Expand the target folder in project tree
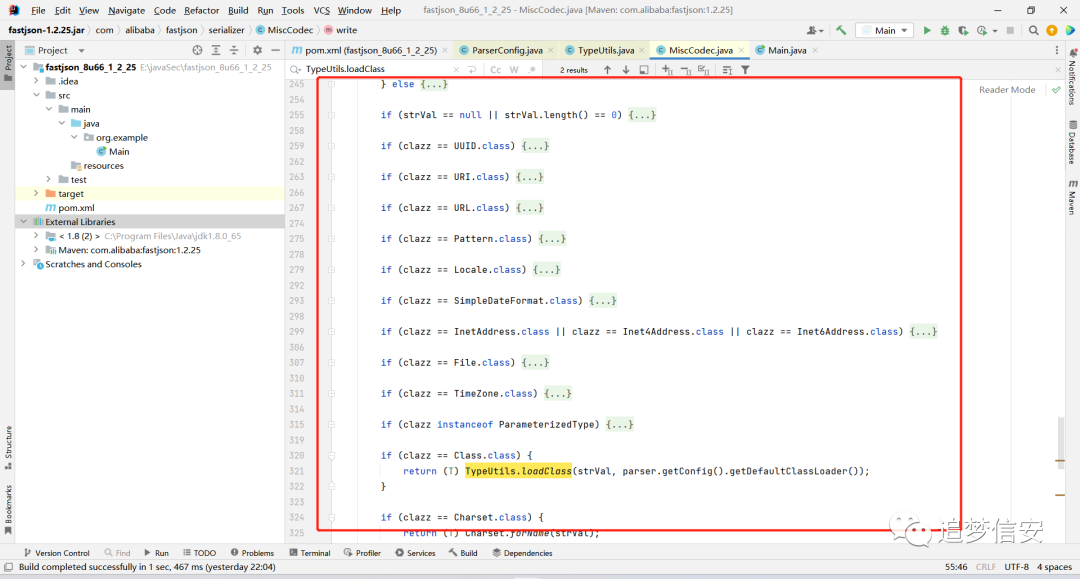 click(36, 193)
